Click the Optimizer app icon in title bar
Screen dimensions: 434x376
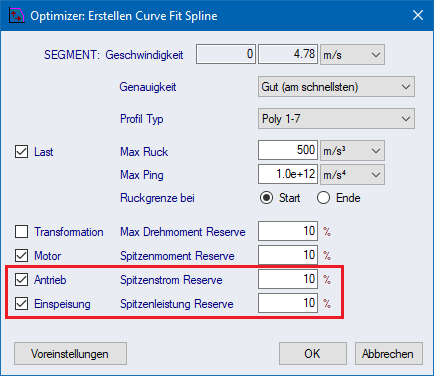tap(16, 16)
